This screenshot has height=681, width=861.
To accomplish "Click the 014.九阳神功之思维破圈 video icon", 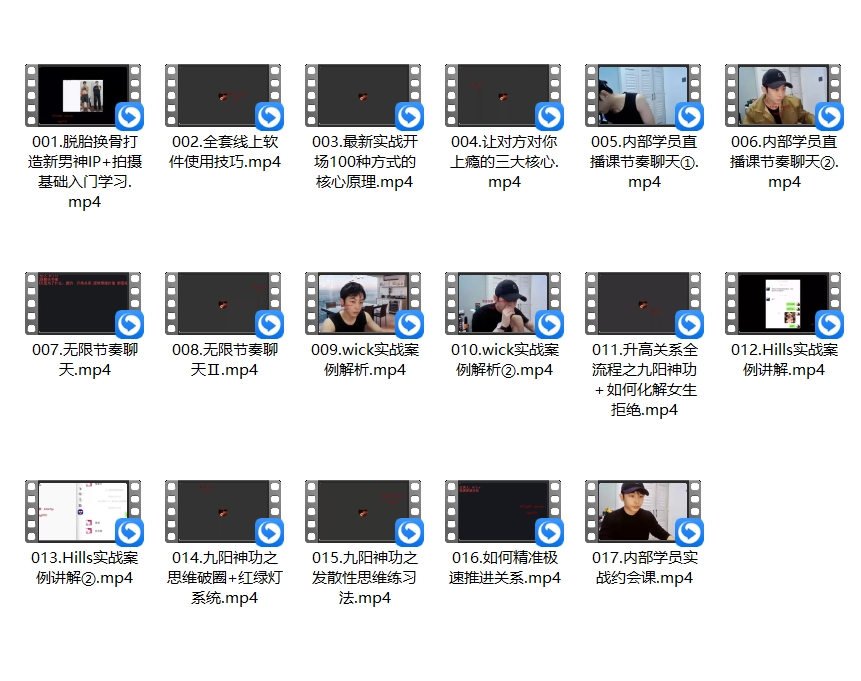I will 224,512.
